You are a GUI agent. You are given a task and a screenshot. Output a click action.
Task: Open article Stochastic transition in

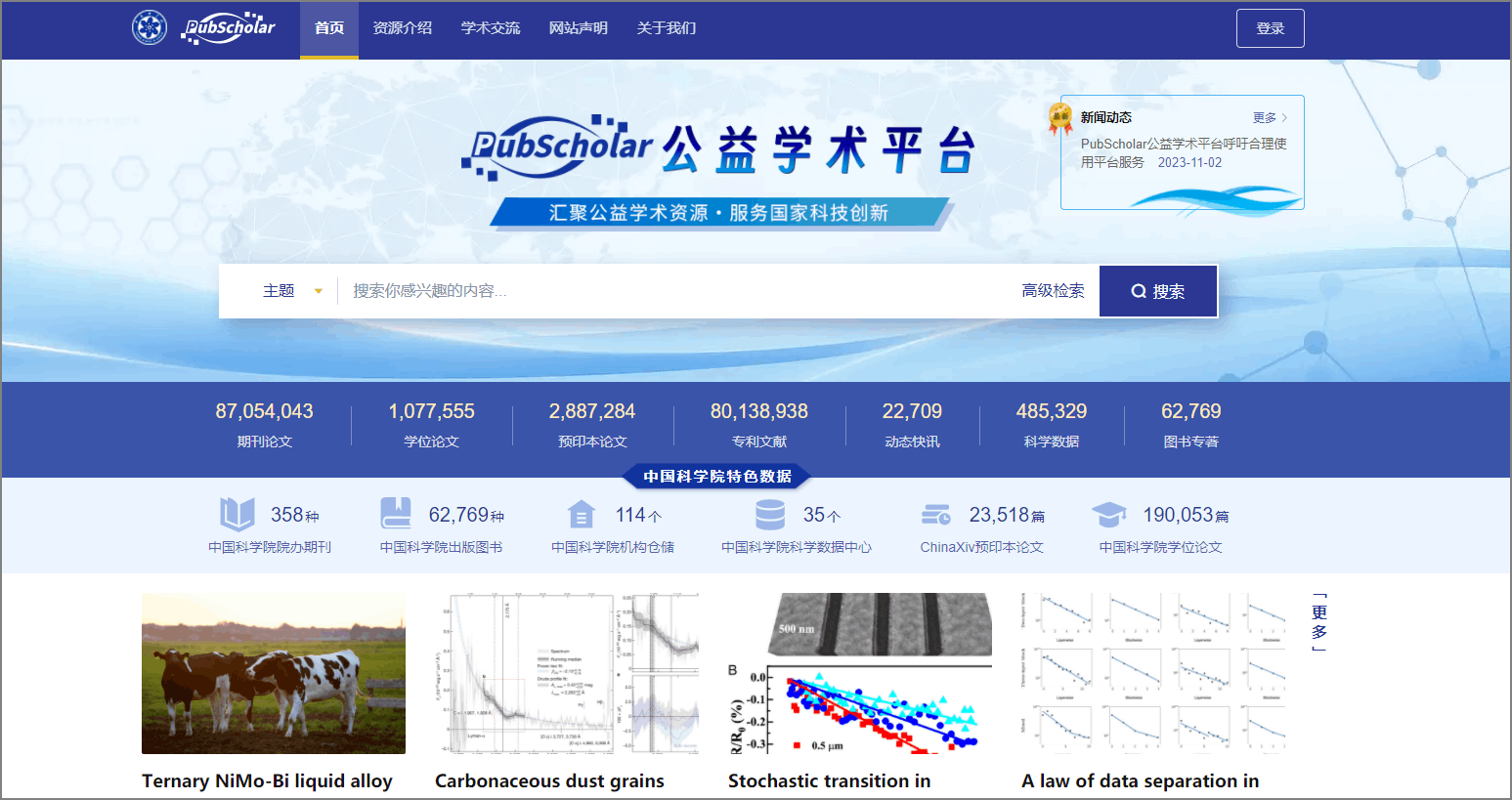coord(829,781)
